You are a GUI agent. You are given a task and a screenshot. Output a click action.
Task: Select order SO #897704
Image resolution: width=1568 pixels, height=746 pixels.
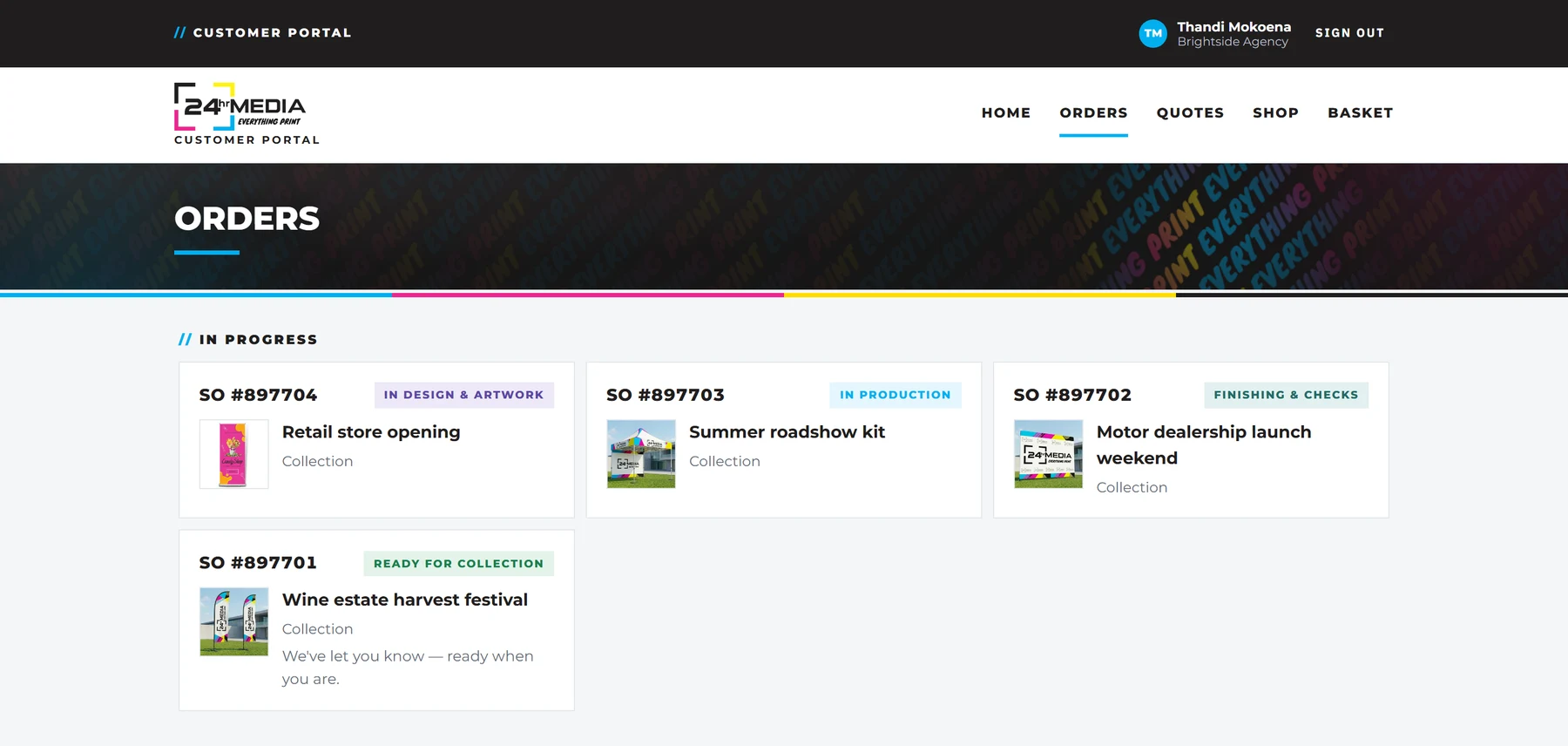[258, 395]
